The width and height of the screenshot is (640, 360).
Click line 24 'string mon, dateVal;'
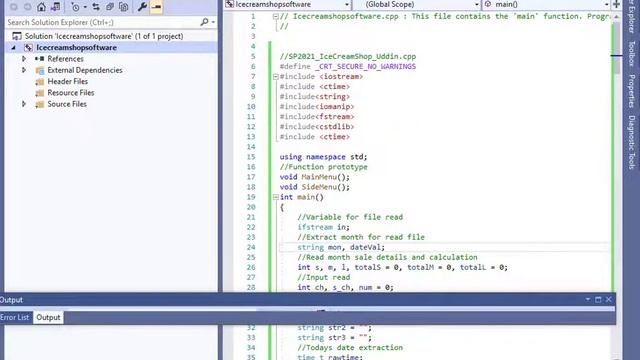click(341, 247)
